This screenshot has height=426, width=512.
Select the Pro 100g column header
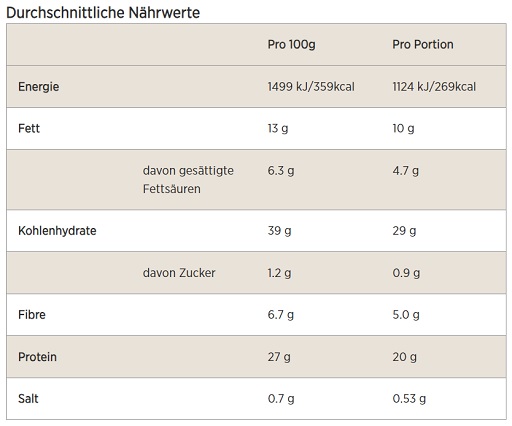click(x=291, y=45)
